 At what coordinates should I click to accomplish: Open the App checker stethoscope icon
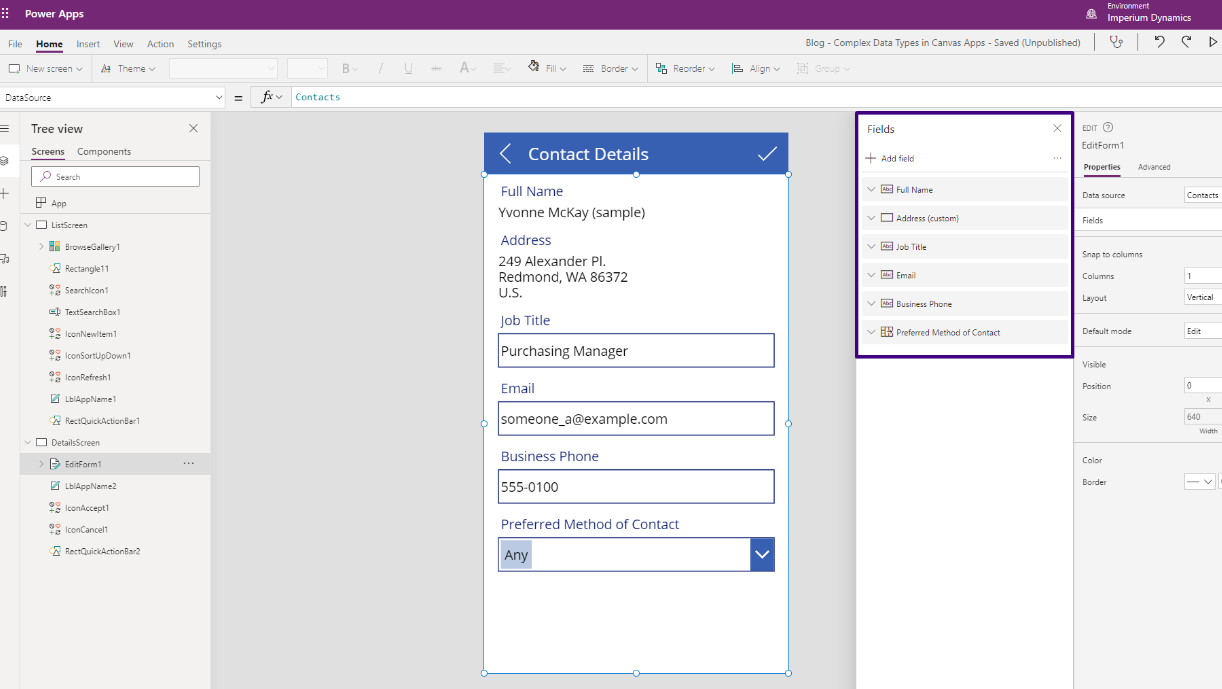(1116, 42)
